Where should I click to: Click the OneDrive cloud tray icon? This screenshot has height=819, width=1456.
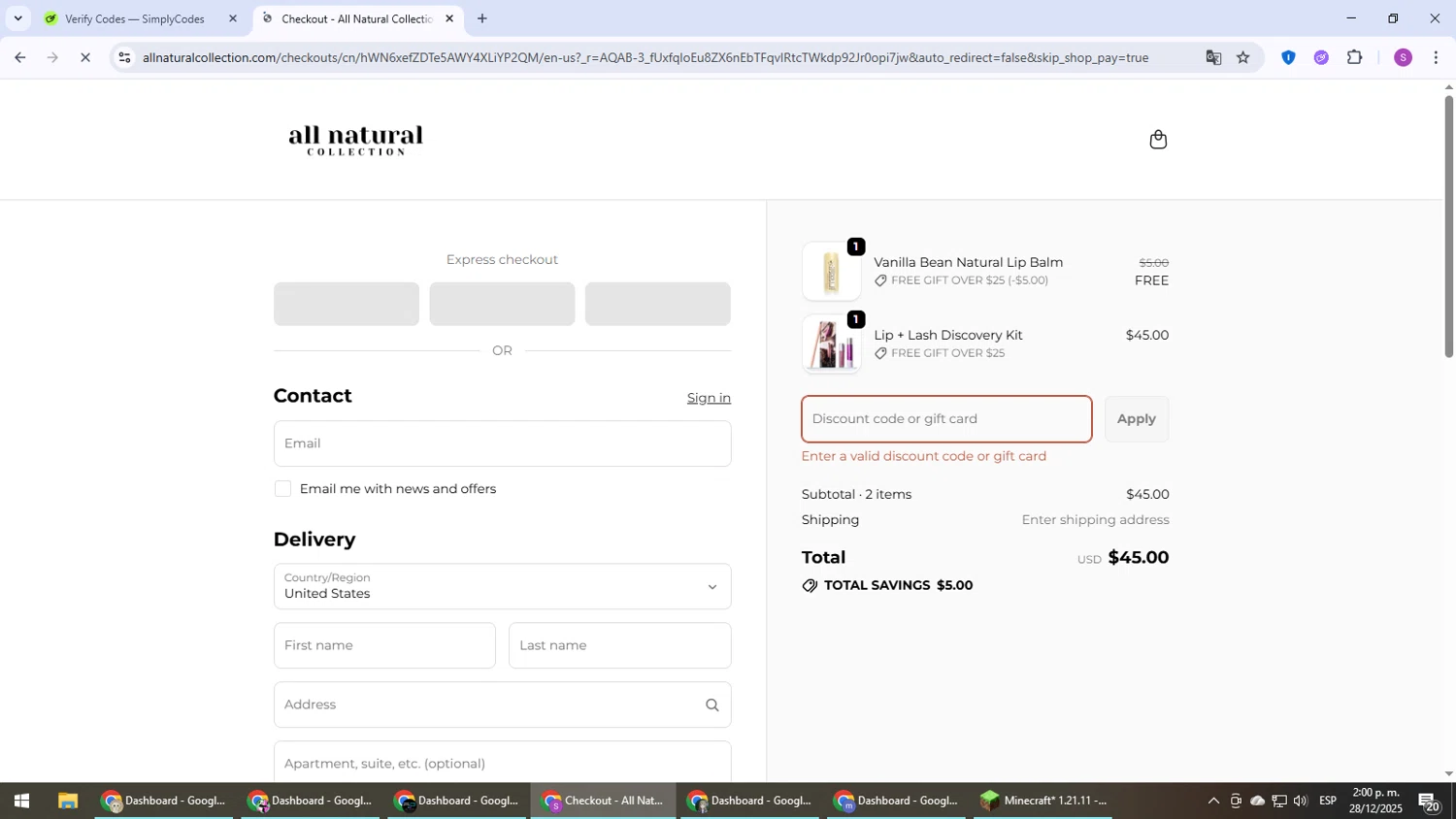coord(1257,802)
